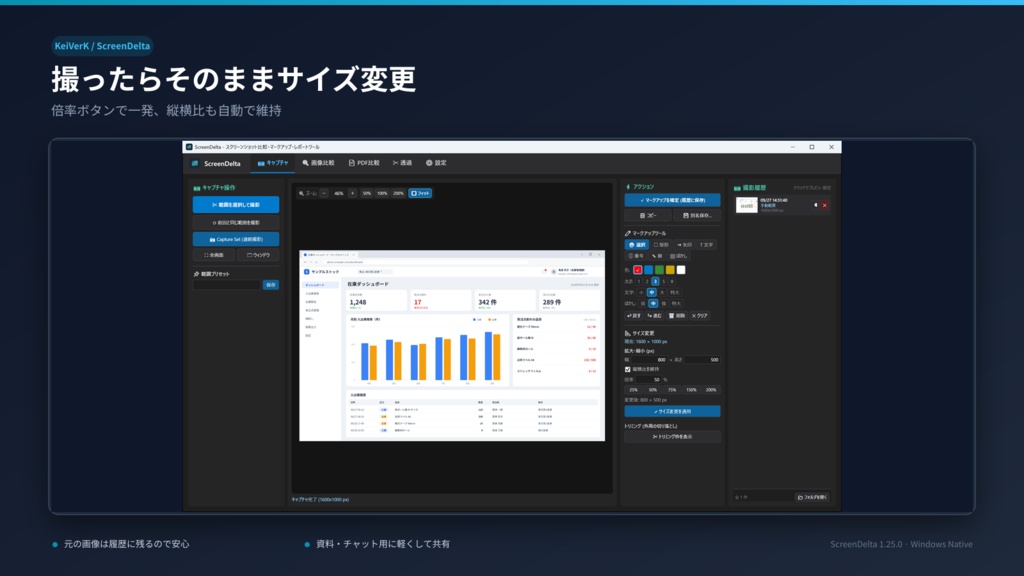The image size is (1024, 576).
Task: Choose the green color swatch
Action: tap(660, 270)
